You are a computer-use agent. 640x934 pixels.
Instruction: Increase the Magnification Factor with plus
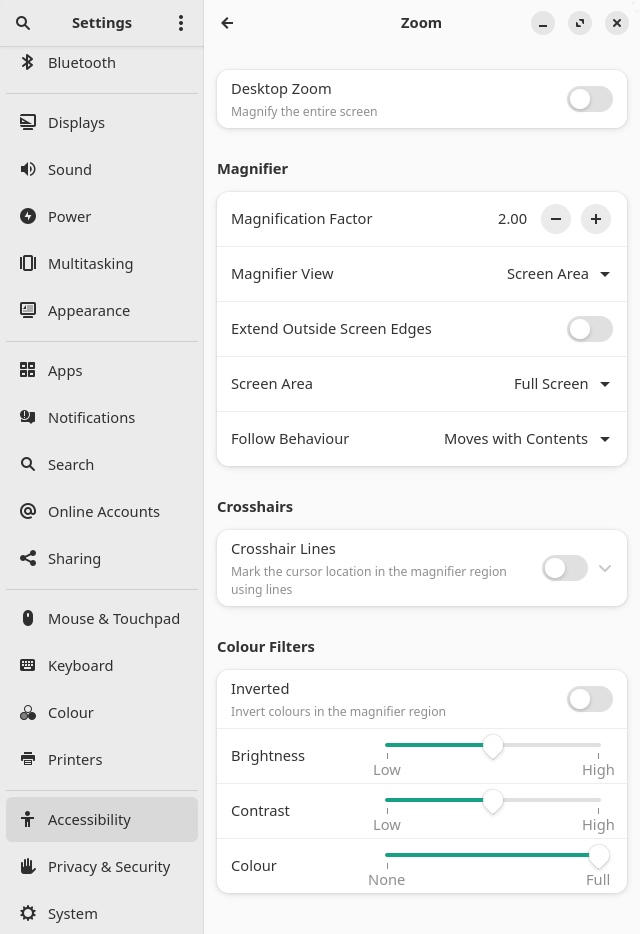pos(596,219)
